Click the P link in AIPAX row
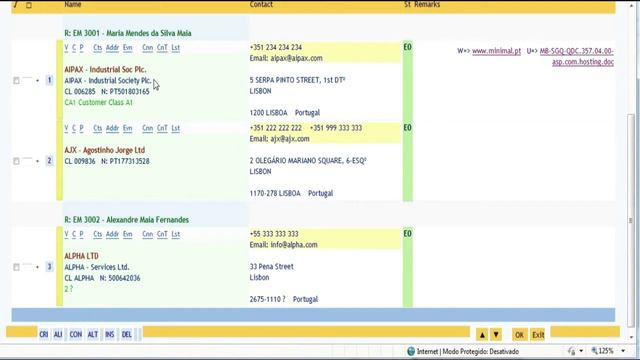This screenshot has width=640, height=360. [x=81, y=48]
